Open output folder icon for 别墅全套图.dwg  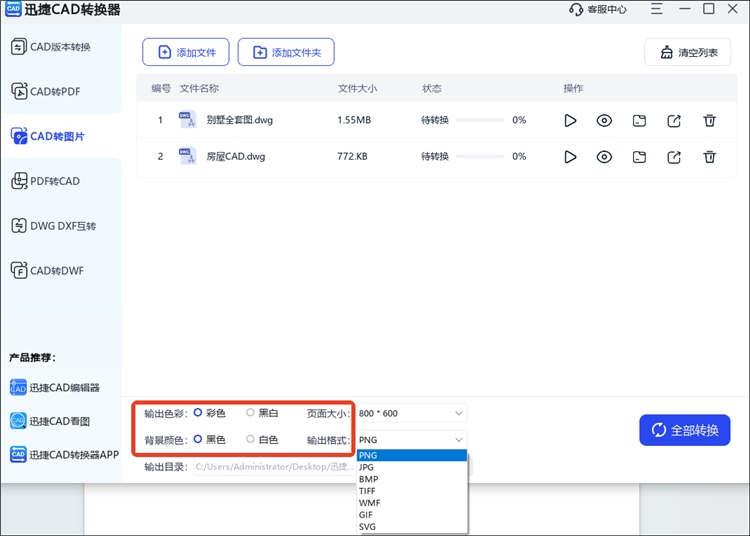[x=639, y=120]
